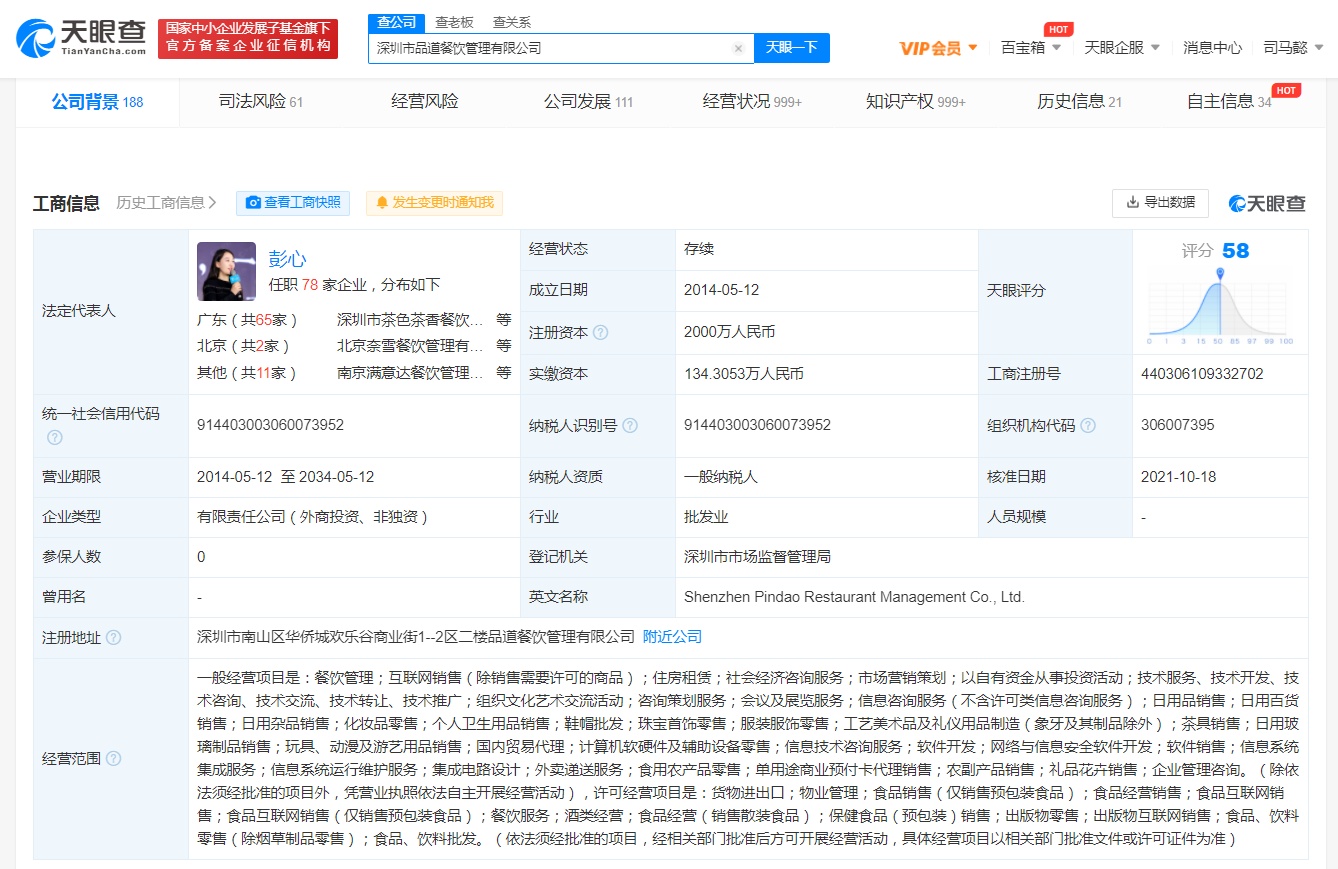The image size is (1338, 869).
Task: Click English name Shenzhen Pindao Restaurant Management
Action: 854,597
